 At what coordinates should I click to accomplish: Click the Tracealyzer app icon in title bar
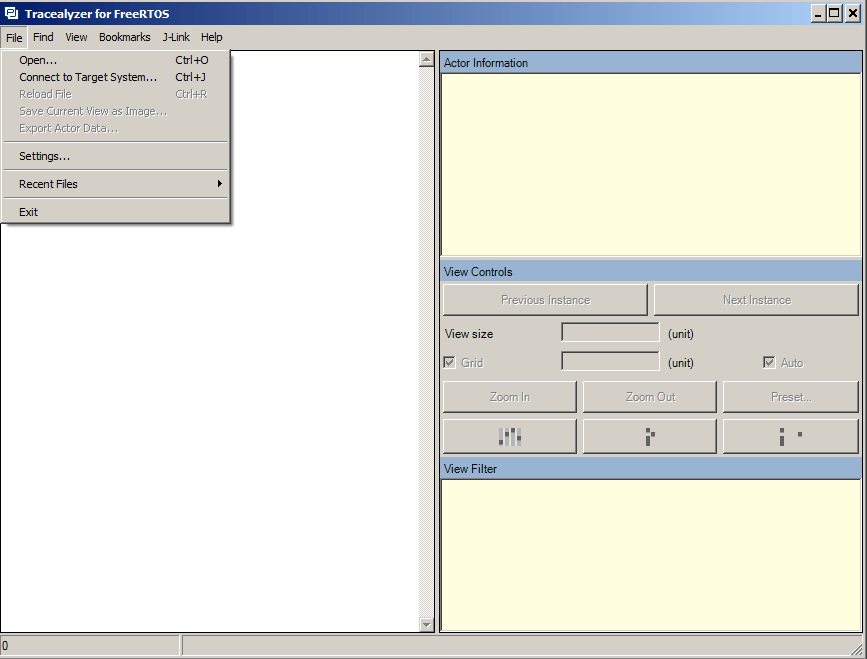(x=11, y=13)
